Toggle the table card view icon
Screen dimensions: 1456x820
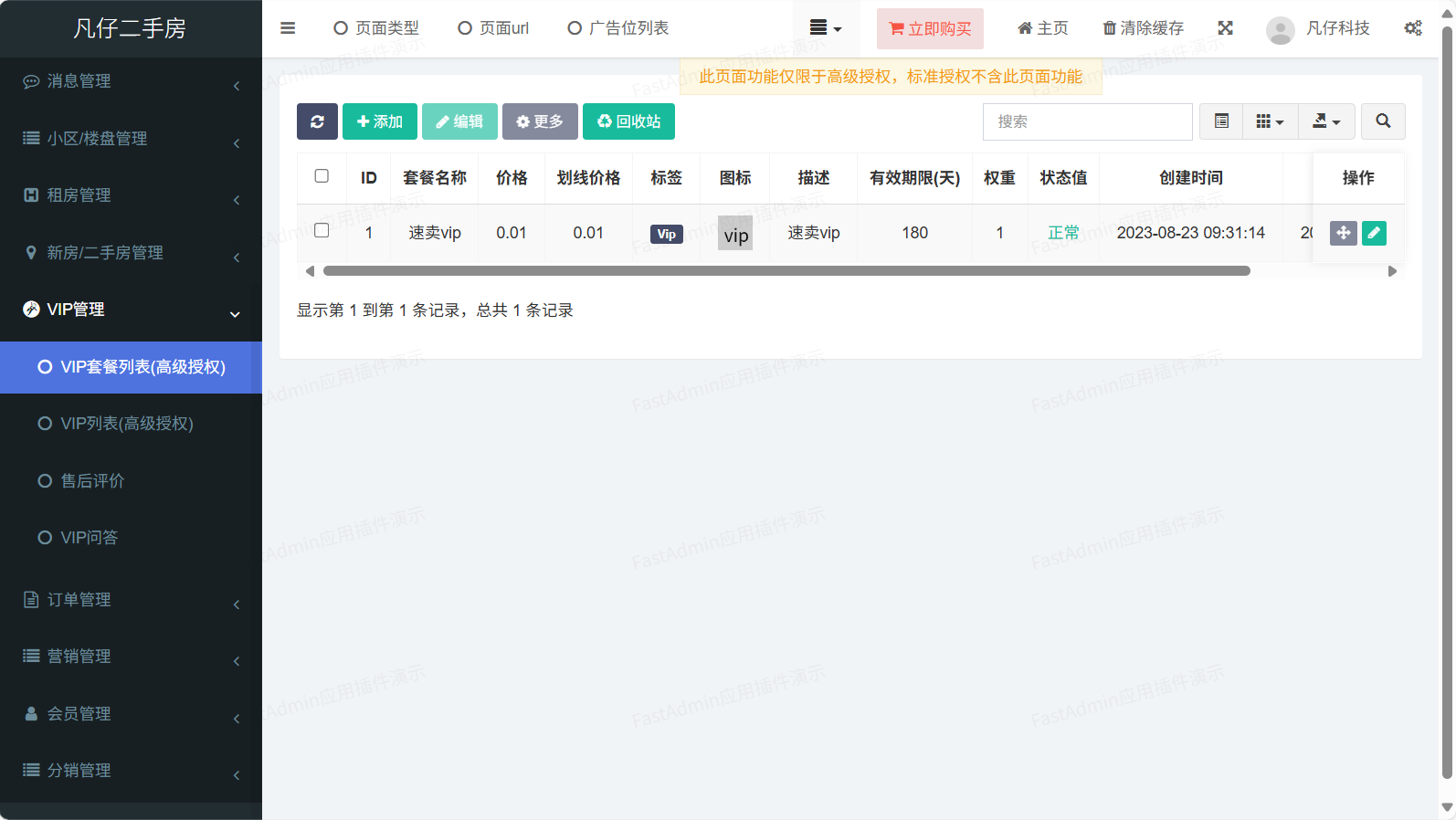pyautogui.click(x=1221, y=121)
